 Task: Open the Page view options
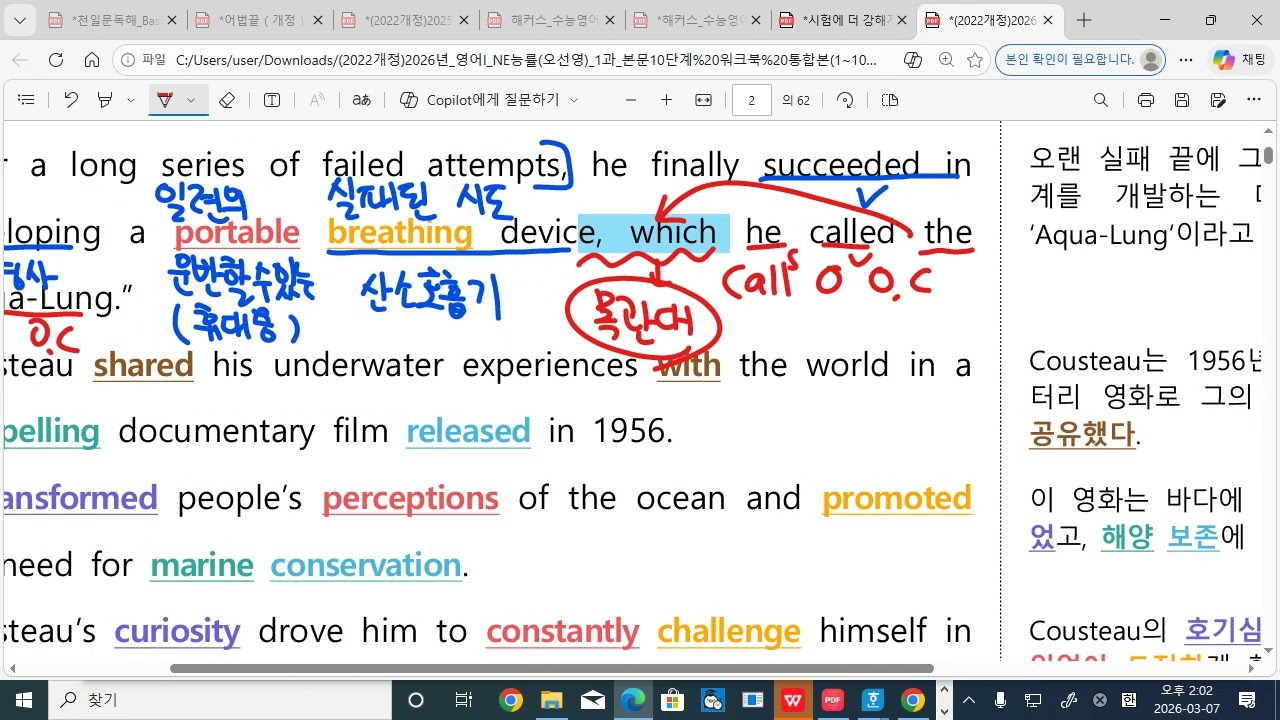[890, 100]
